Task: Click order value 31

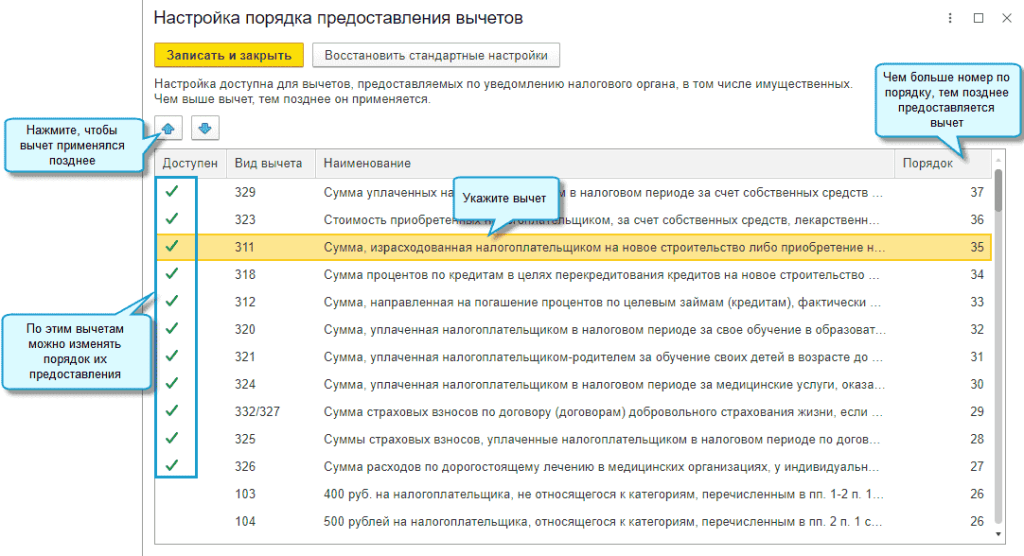Action: coord(976,357)
